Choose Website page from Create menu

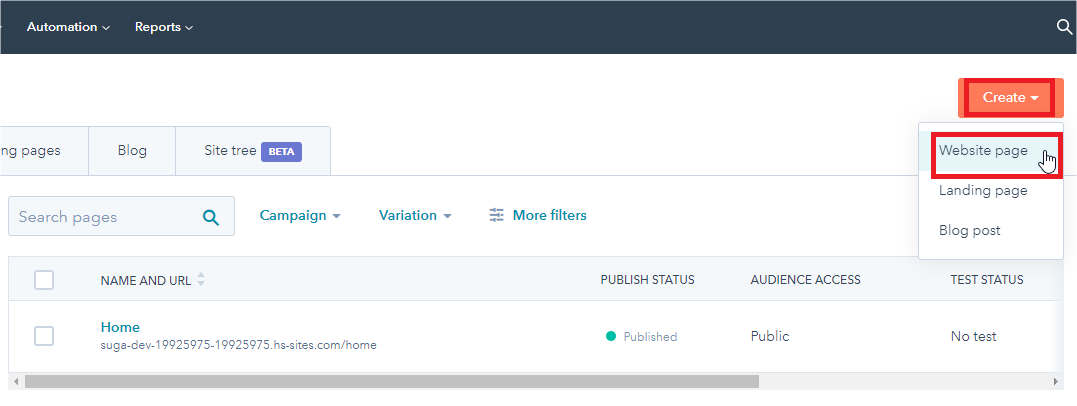point(983,150)
